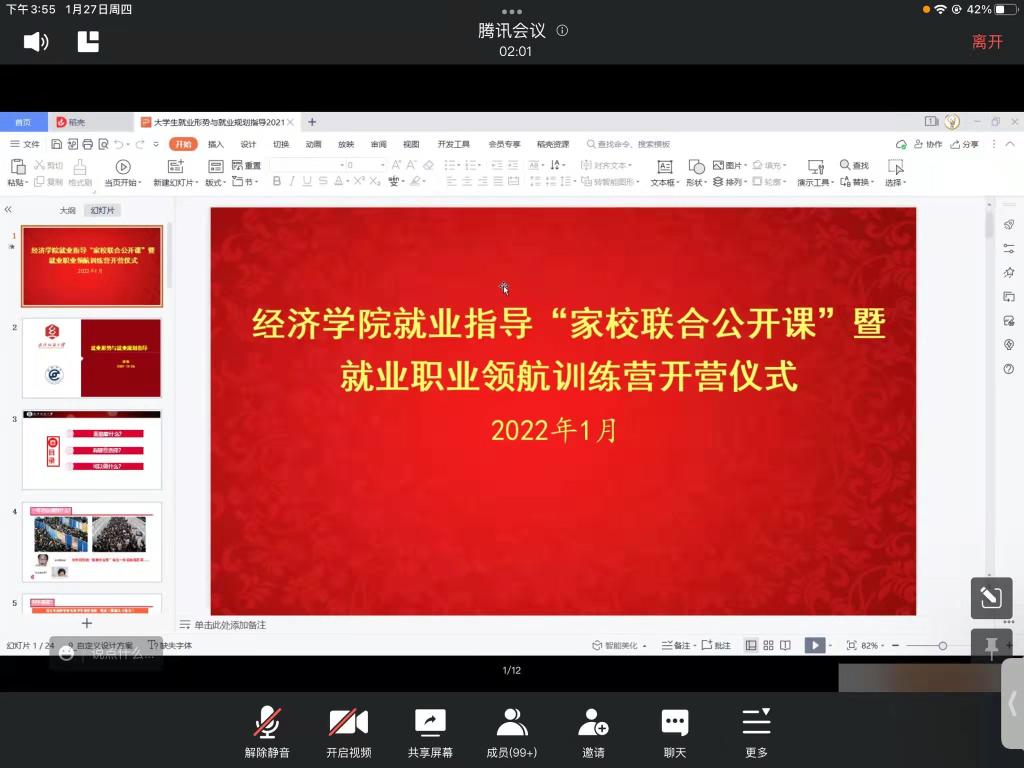
Task: Start slideshow from 当页开始 play icon
Action: (123, 167)
